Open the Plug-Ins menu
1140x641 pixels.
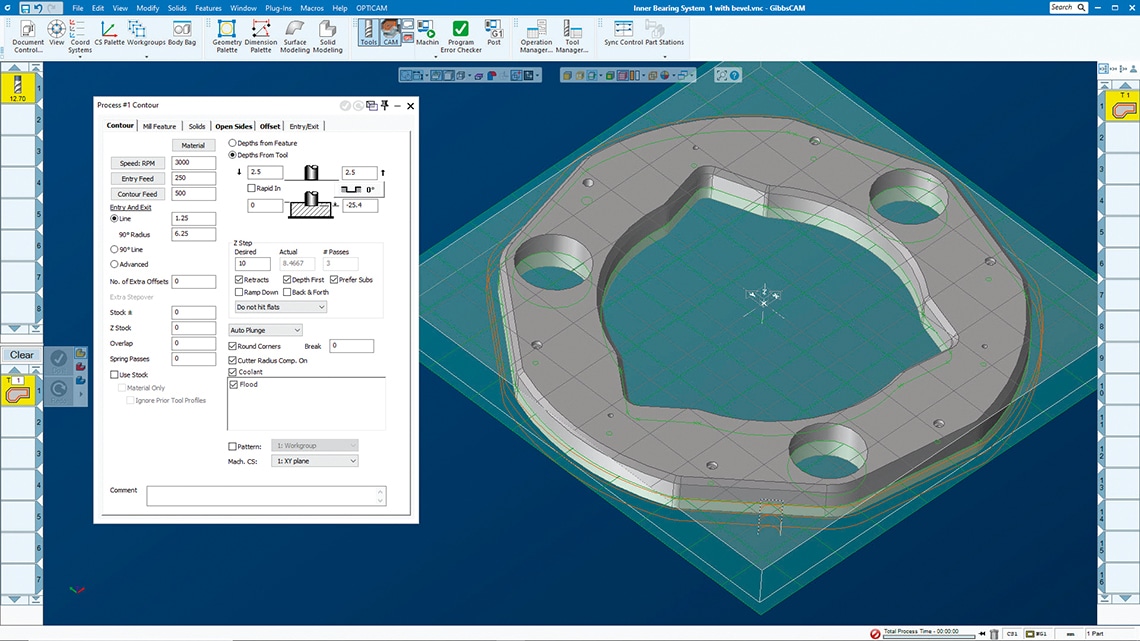(279, 7)
